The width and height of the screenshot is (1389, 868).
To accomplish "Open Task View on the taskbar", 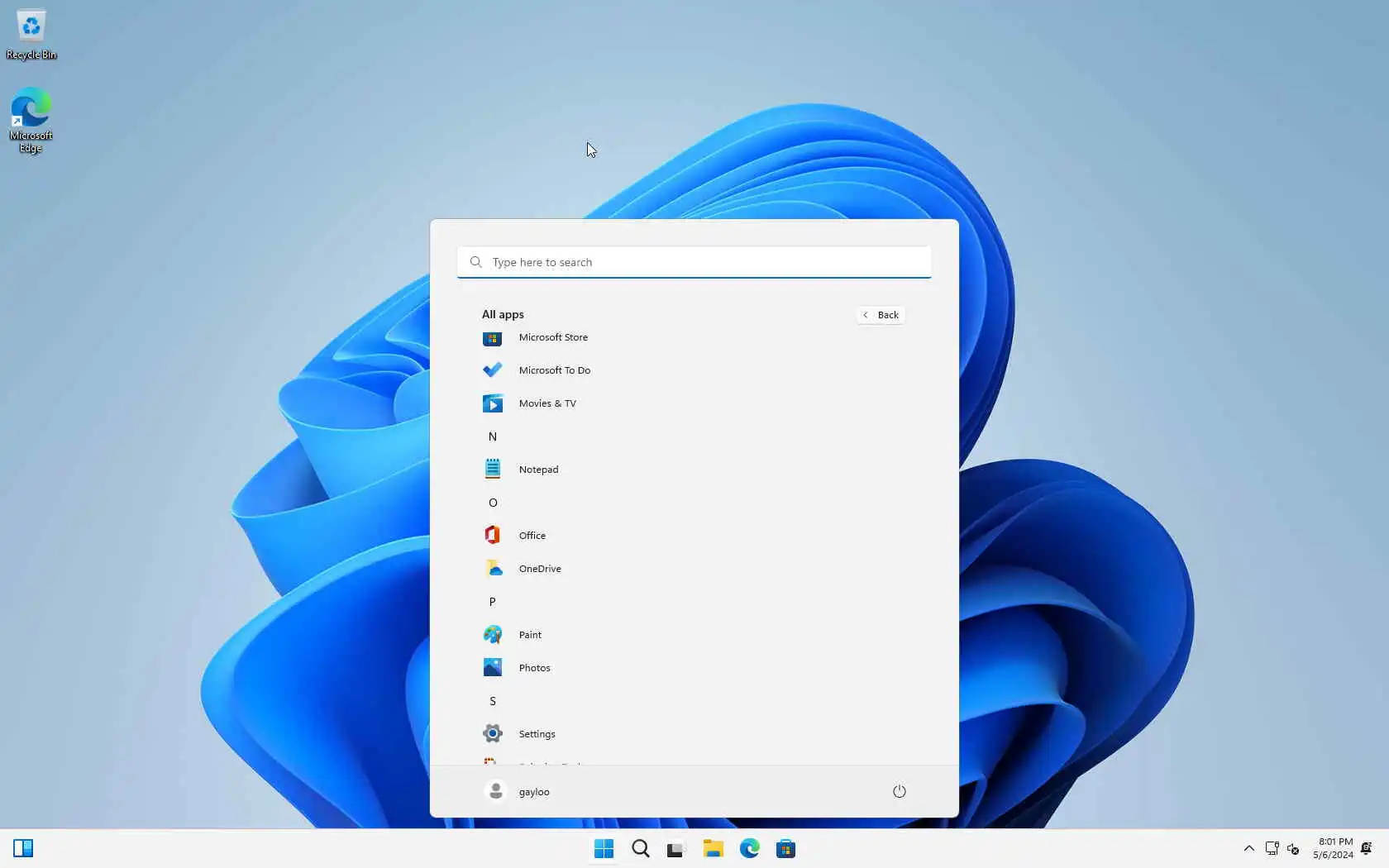I will (676, 848).
